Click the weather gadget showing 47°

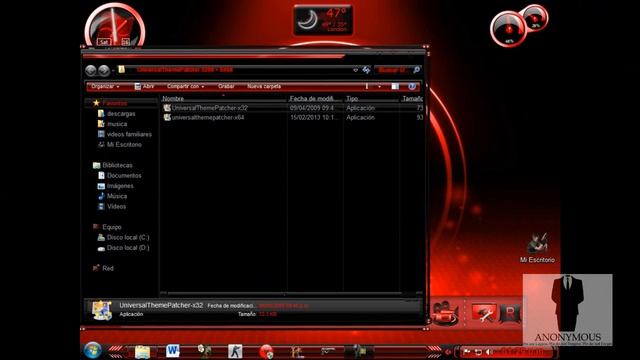coord(323,20)
